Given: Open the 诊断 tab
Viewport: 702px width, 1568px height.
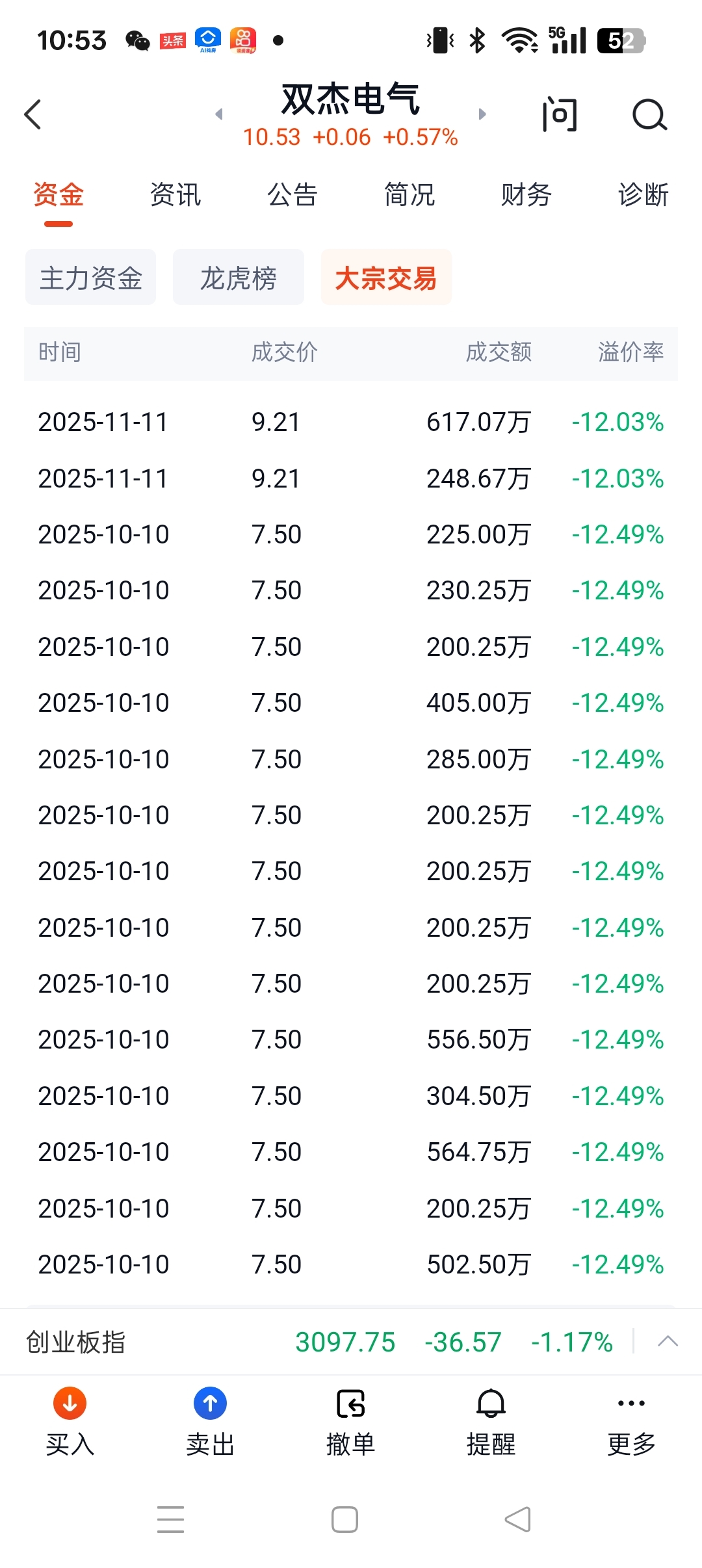Looking at the screenshot, I should click(643, 195).
